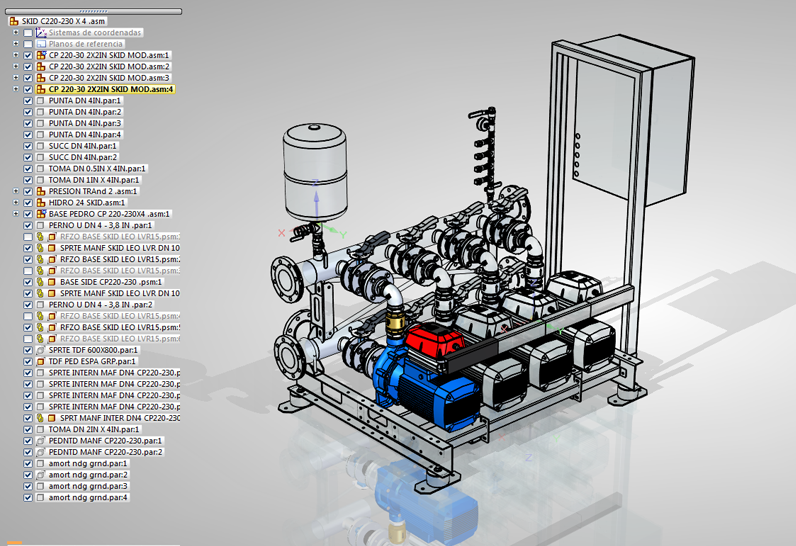Click the part icon of SPRTE TDF 600X800.par:1
This screenshot has width=796, height=546.
[x=41, y=350]
